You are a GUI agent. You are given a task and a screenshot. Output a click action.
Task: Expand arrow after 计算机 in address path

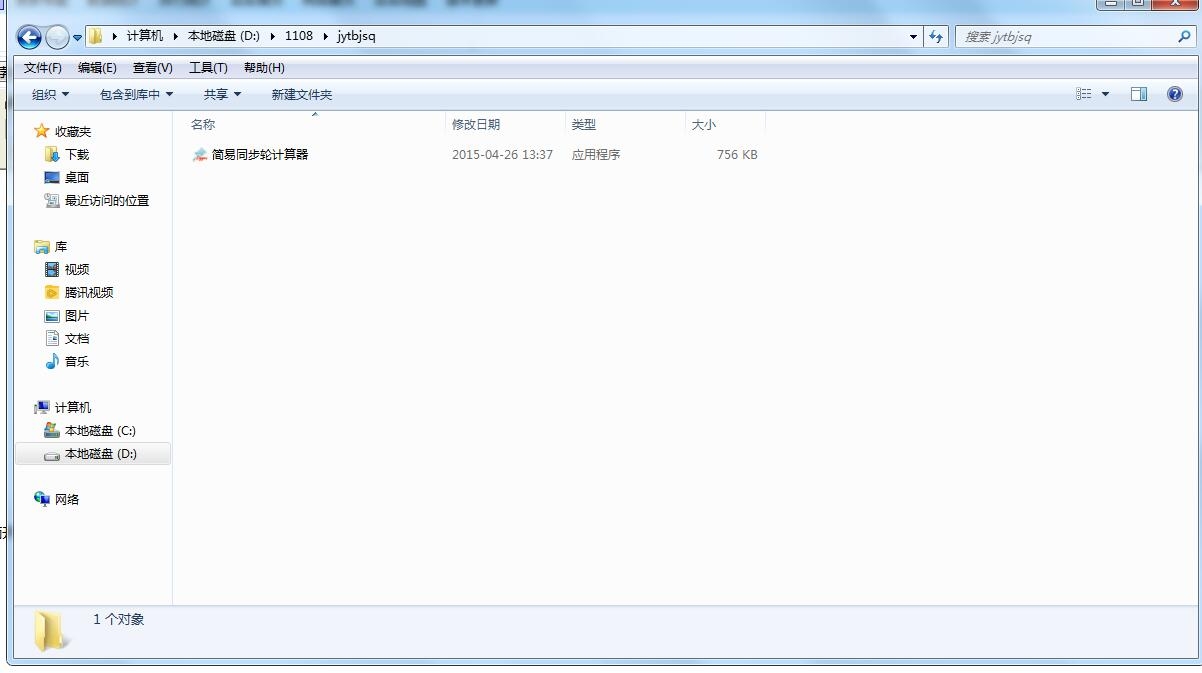tap(175, 36)
